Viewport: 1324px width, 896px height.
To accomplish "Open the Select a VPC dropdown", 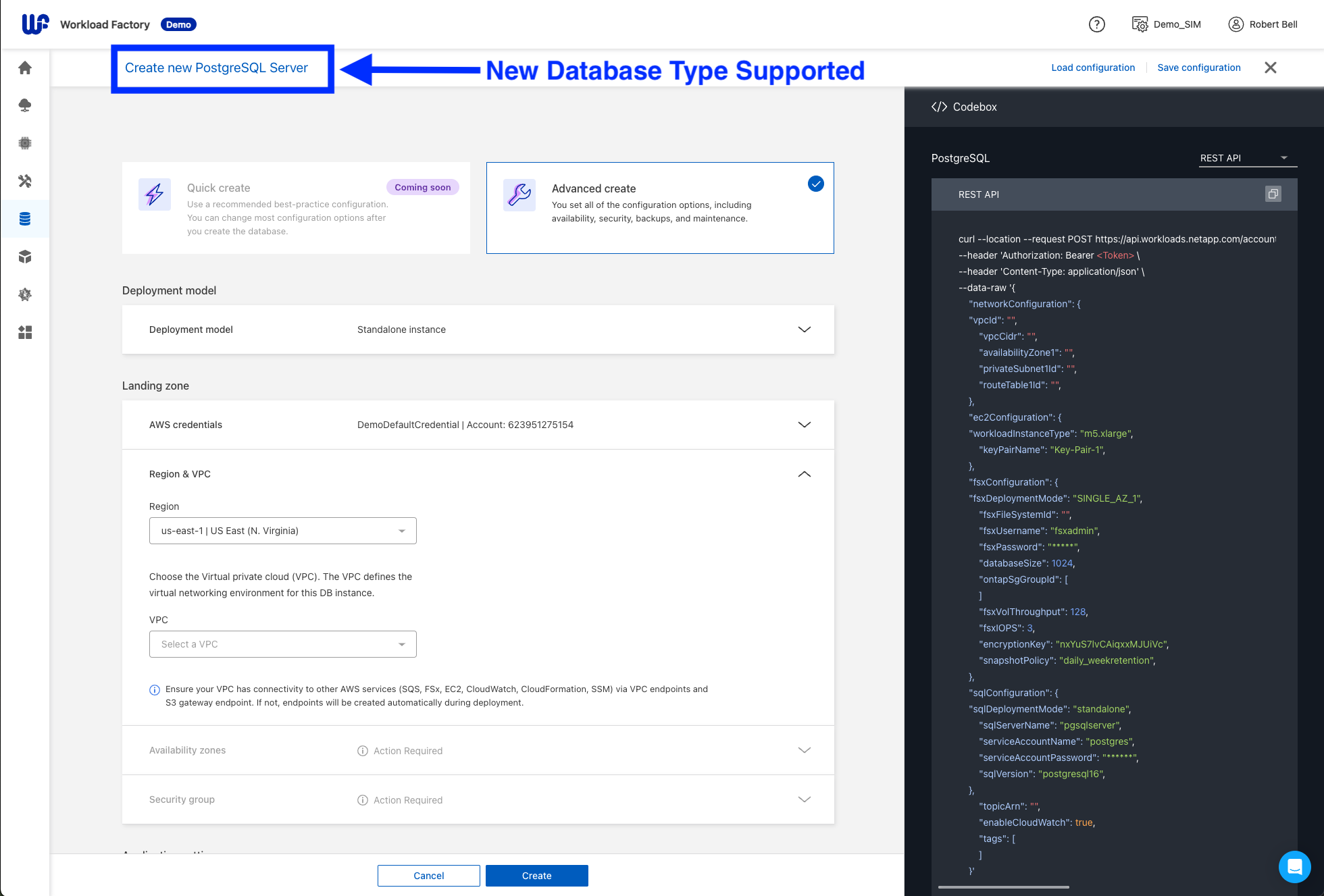I will click(282, 644).
